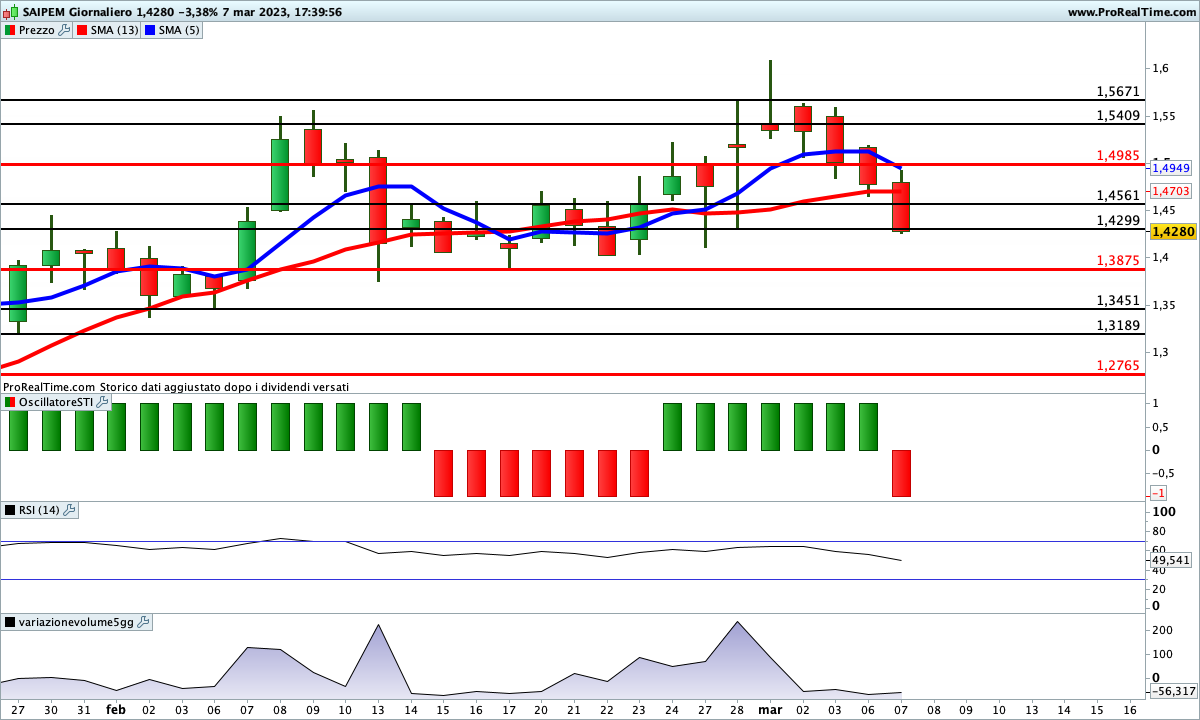Click the red SMA (13) color swatch
Viewport: 1200px width, 720px height.
pyautogui.click(x=82, y=30)
